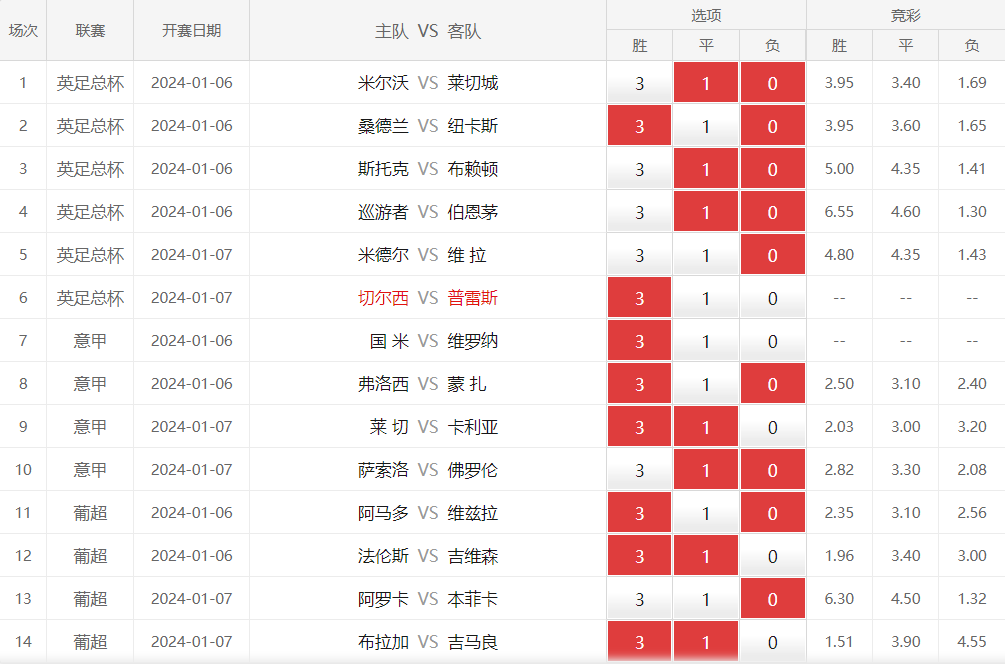Deselect loss option 0 for 萨索洛 VS 佛罗伦

pyautogui.click(x=772, y=469)
